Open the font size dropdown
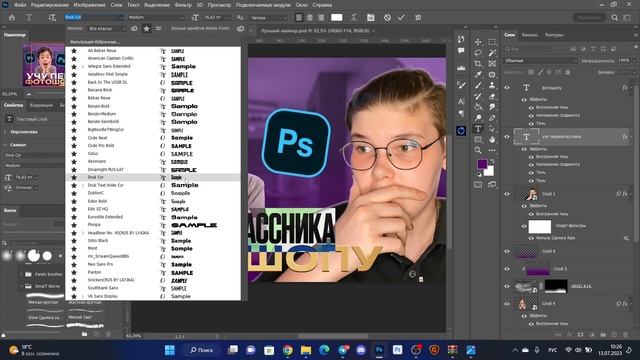Viewport: 640px width, 360px height. tap(229, 18)
